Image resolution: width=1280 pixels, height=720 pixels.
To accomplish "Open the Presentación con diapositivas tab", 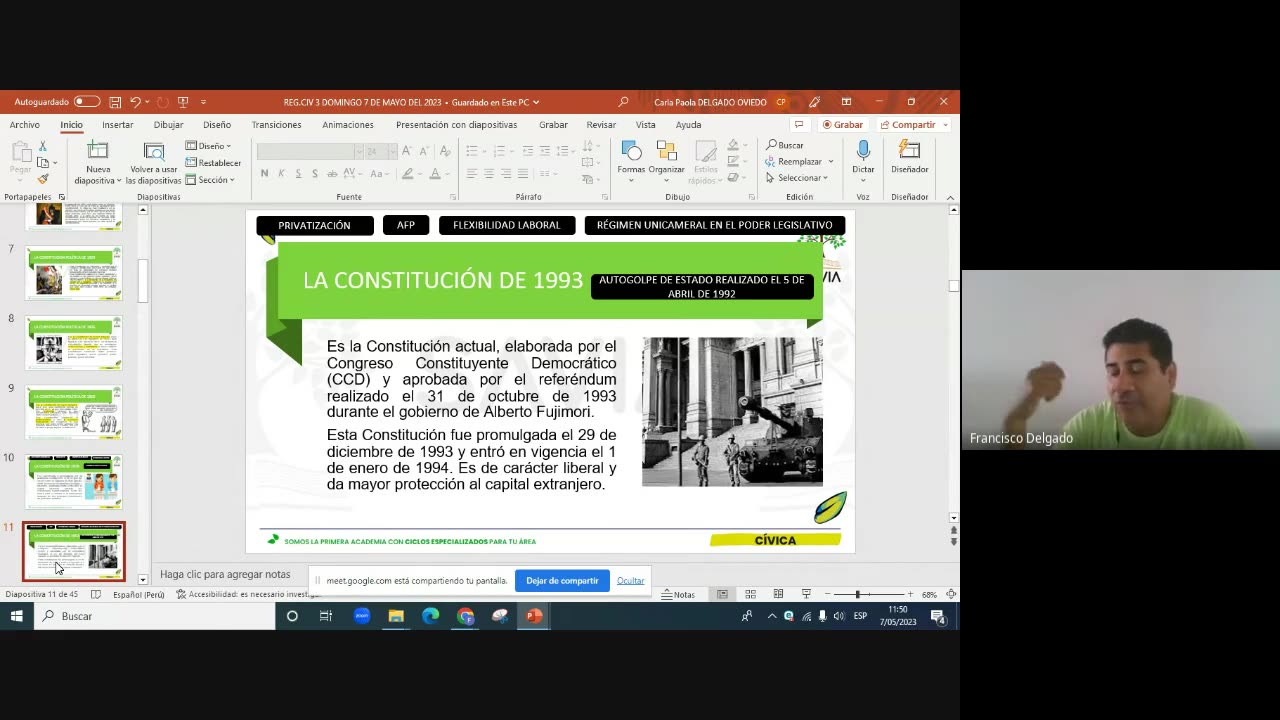I will coord(456,125).
